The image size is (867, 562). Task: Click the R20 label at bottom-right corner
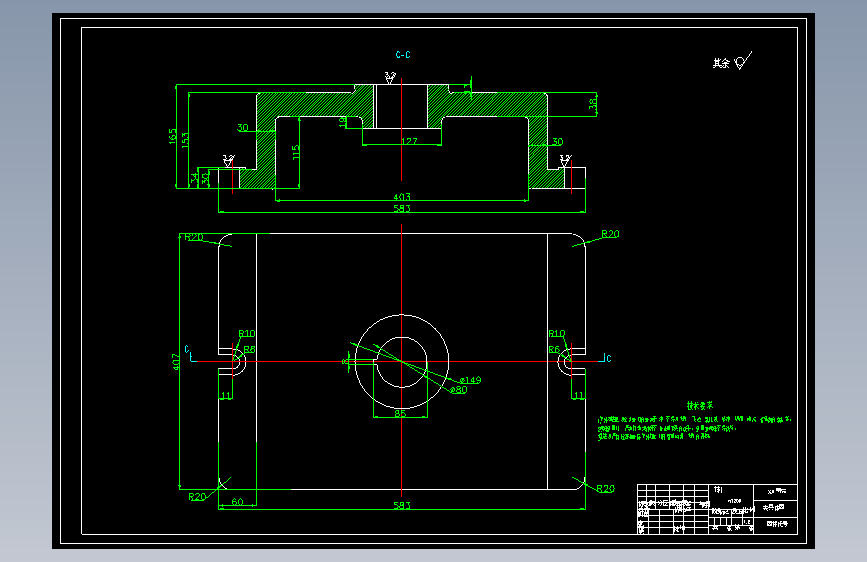pyautogui.click(x=605, y=488)
